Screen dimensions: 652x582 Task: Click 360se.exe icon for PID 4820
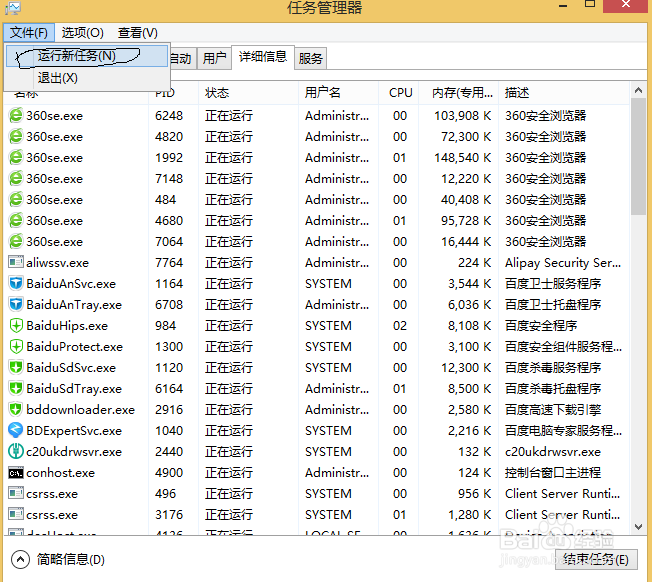click(x=16, y=136)
